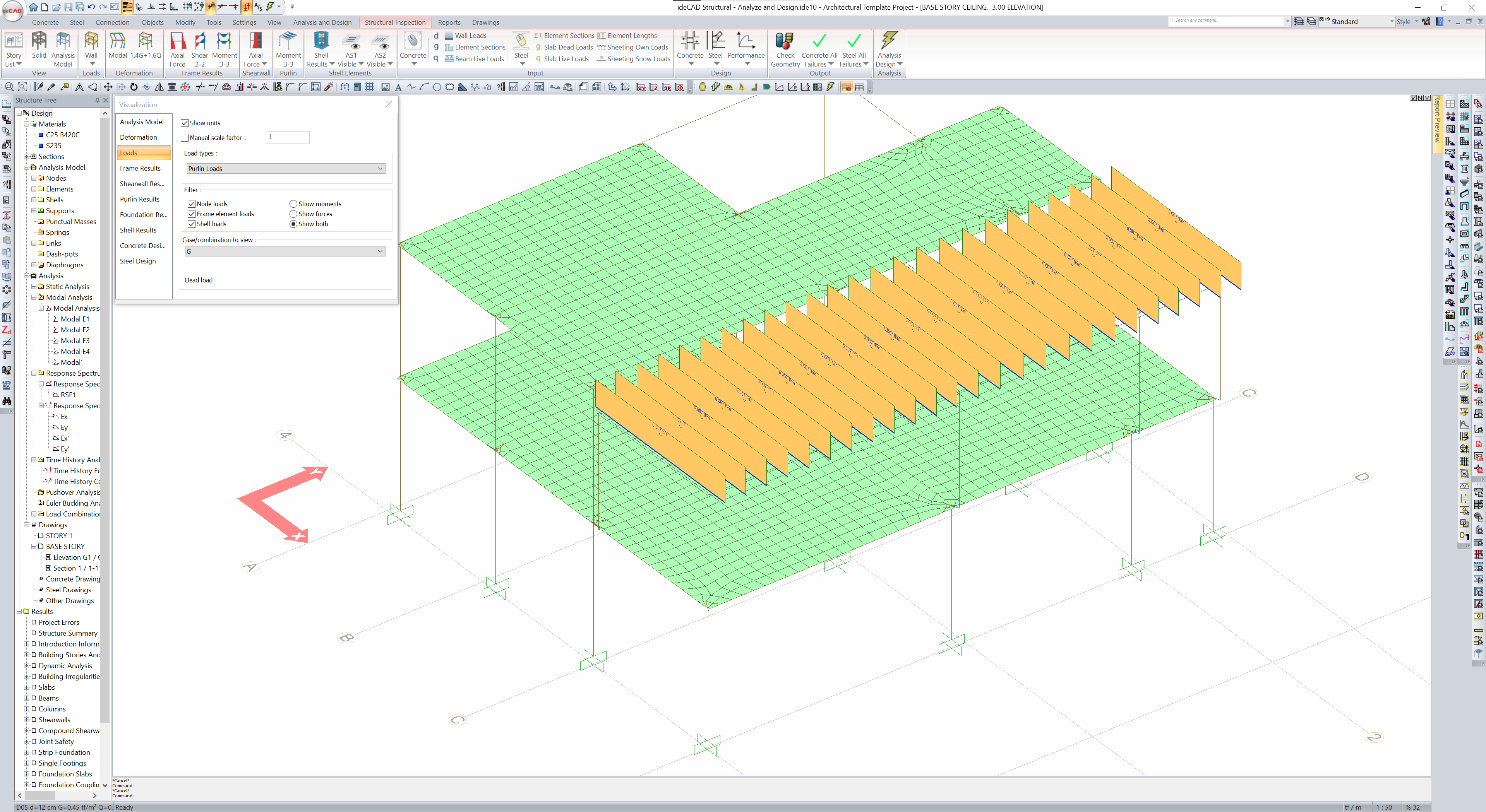Viewport: 1486px width, 812px height.
Task: Click the manual scale factor input field
Action: (x=287, y=137)
